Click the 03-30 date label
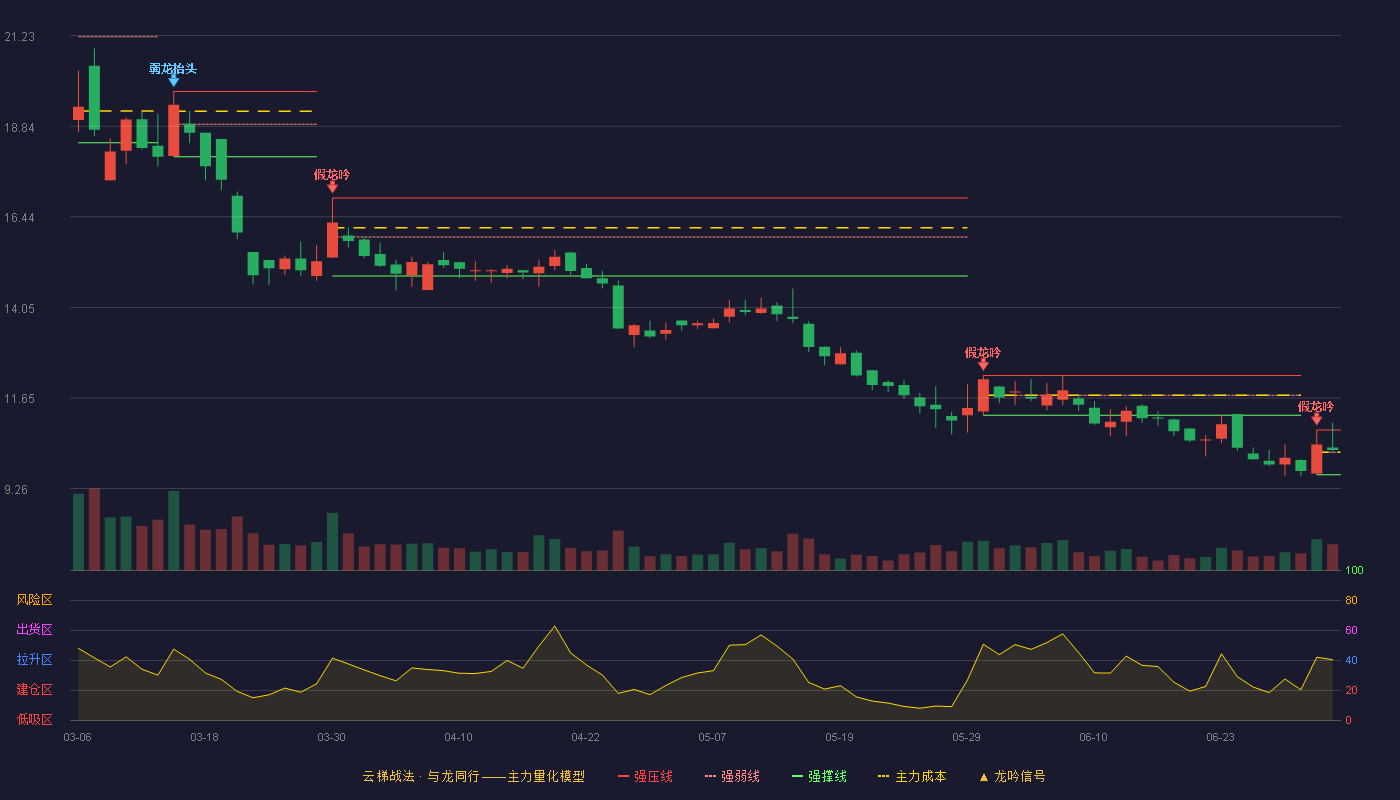Screen dimensions: 1400x800 coord(331,737)
